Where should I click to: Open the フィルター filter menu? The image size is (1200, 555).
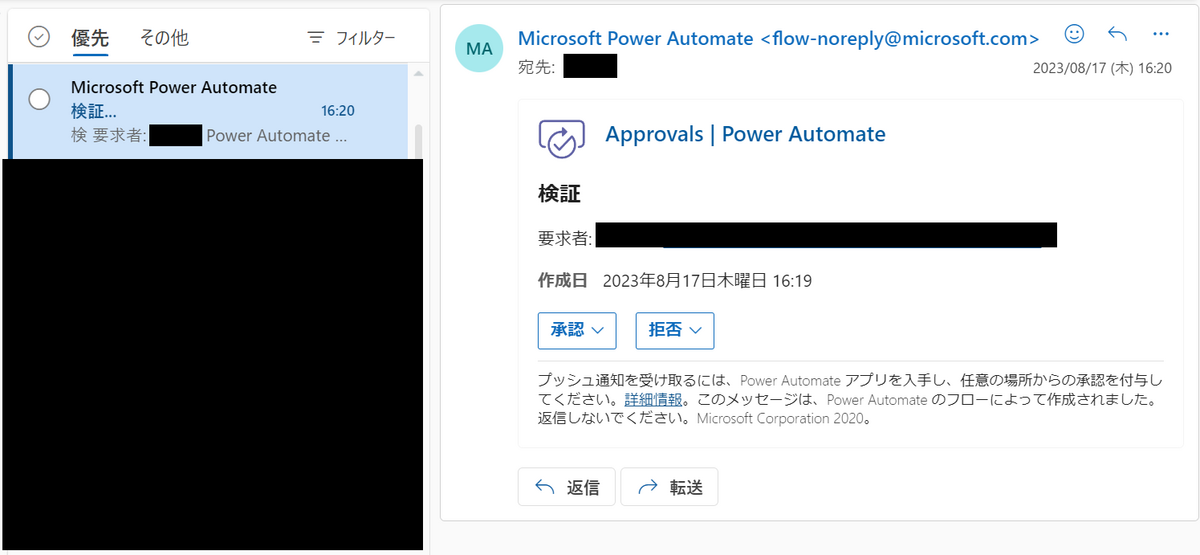click(x=351, y=38)
